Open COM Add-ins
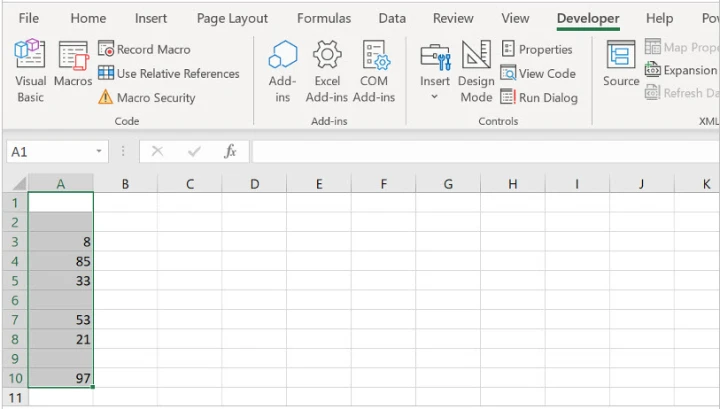720x409 pixels. [374, 72]
